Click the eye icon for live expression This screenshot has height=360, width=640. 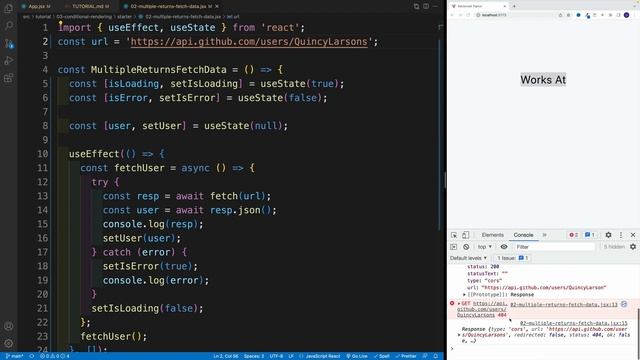504,247
